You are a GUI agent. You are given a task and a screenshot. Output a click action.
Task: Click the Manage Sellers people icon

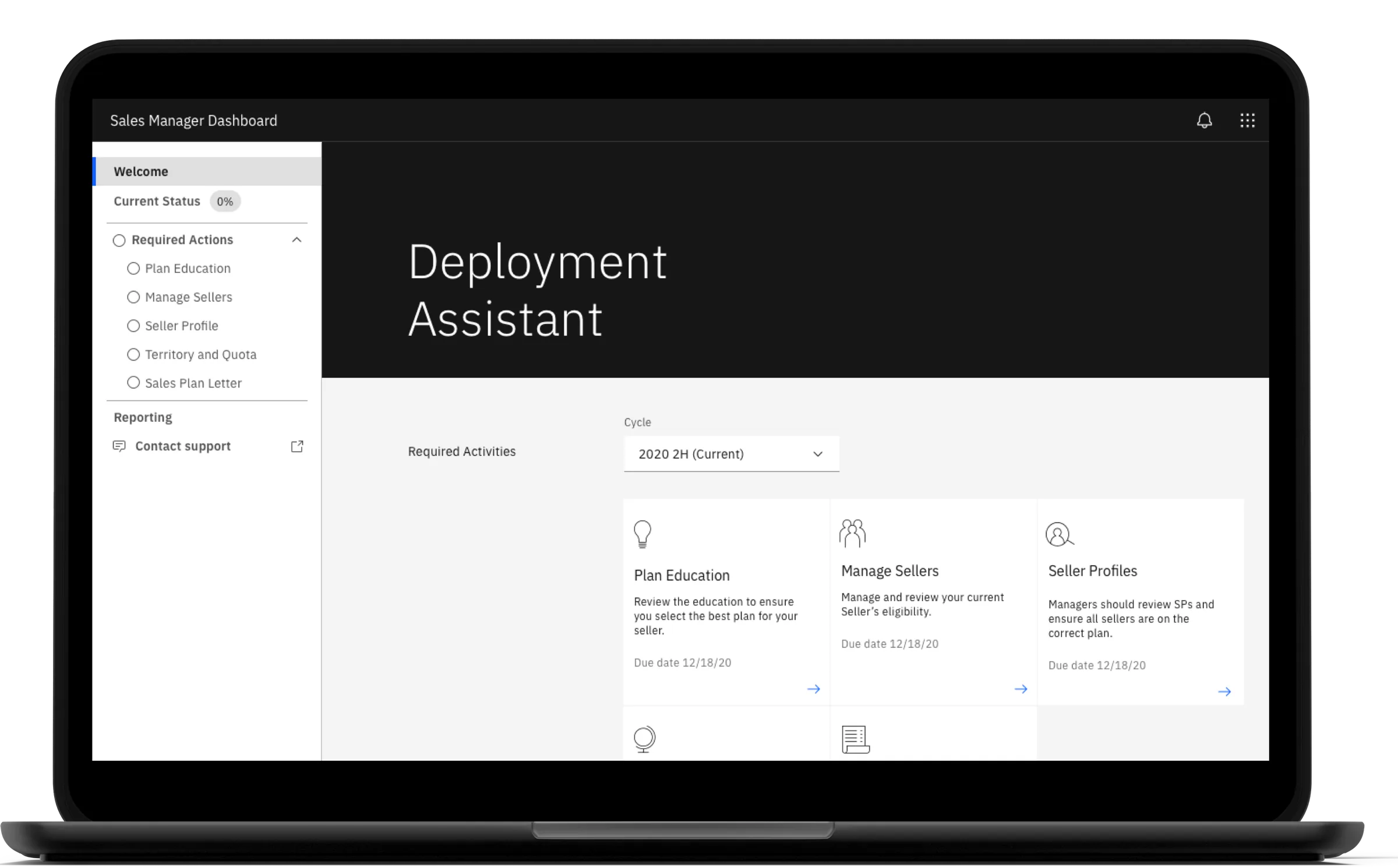click(852, 533)
